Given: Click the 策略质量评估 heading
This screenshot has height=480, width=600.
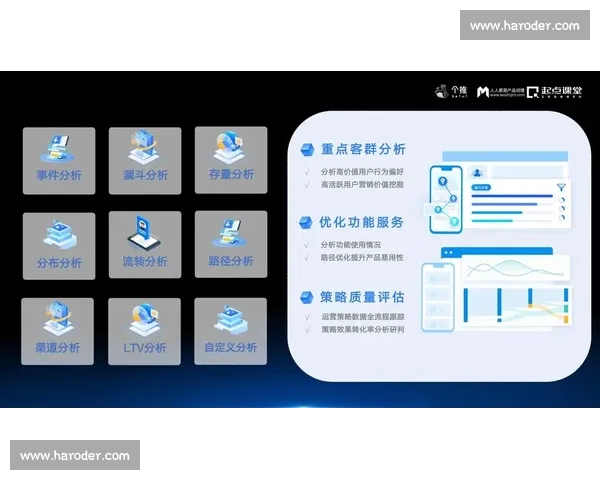Looking at the screenshot, I should pos(362,296).
